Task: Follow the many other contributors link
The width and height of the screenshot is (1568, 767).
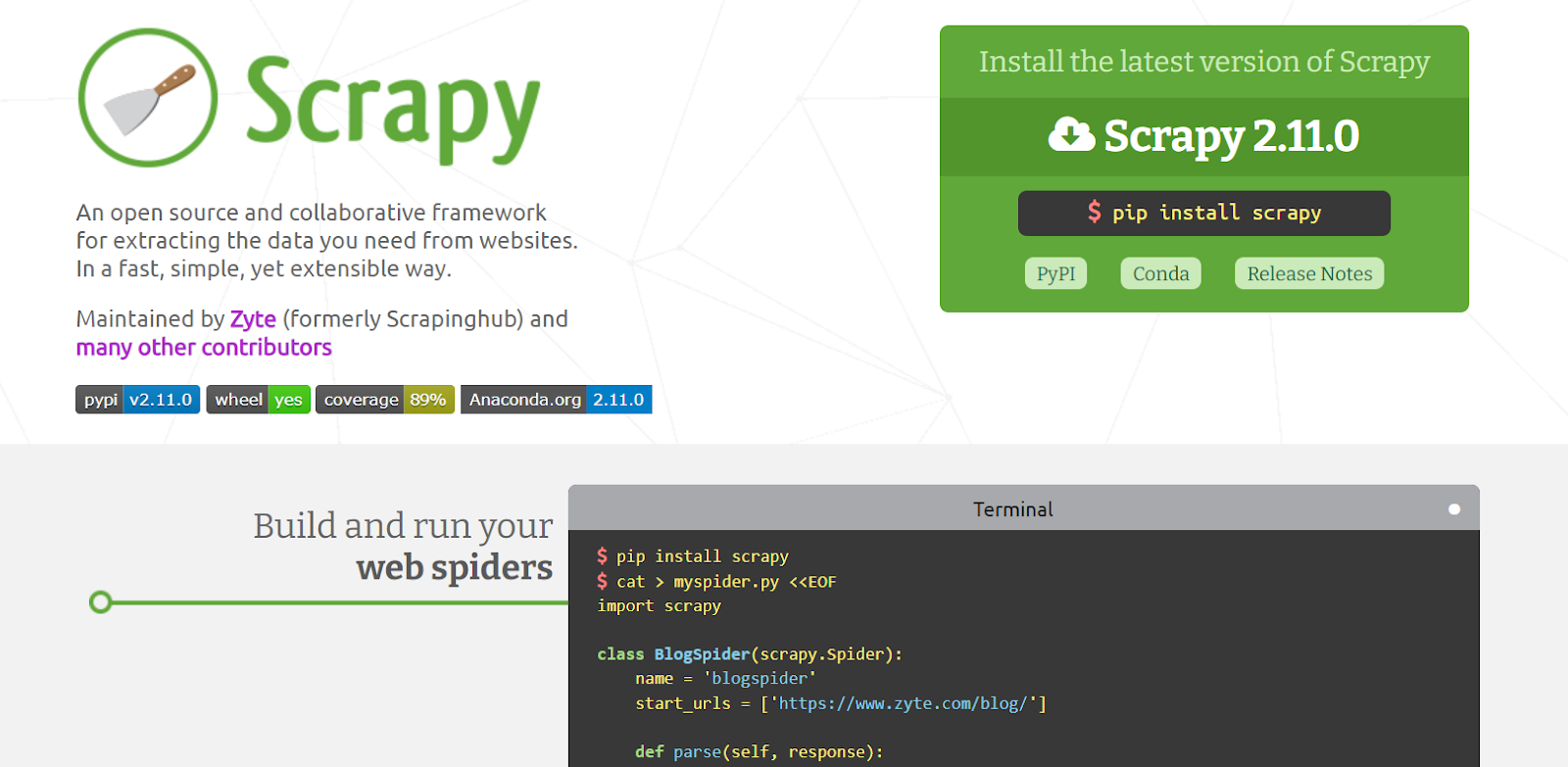Action: click(204, 348)
